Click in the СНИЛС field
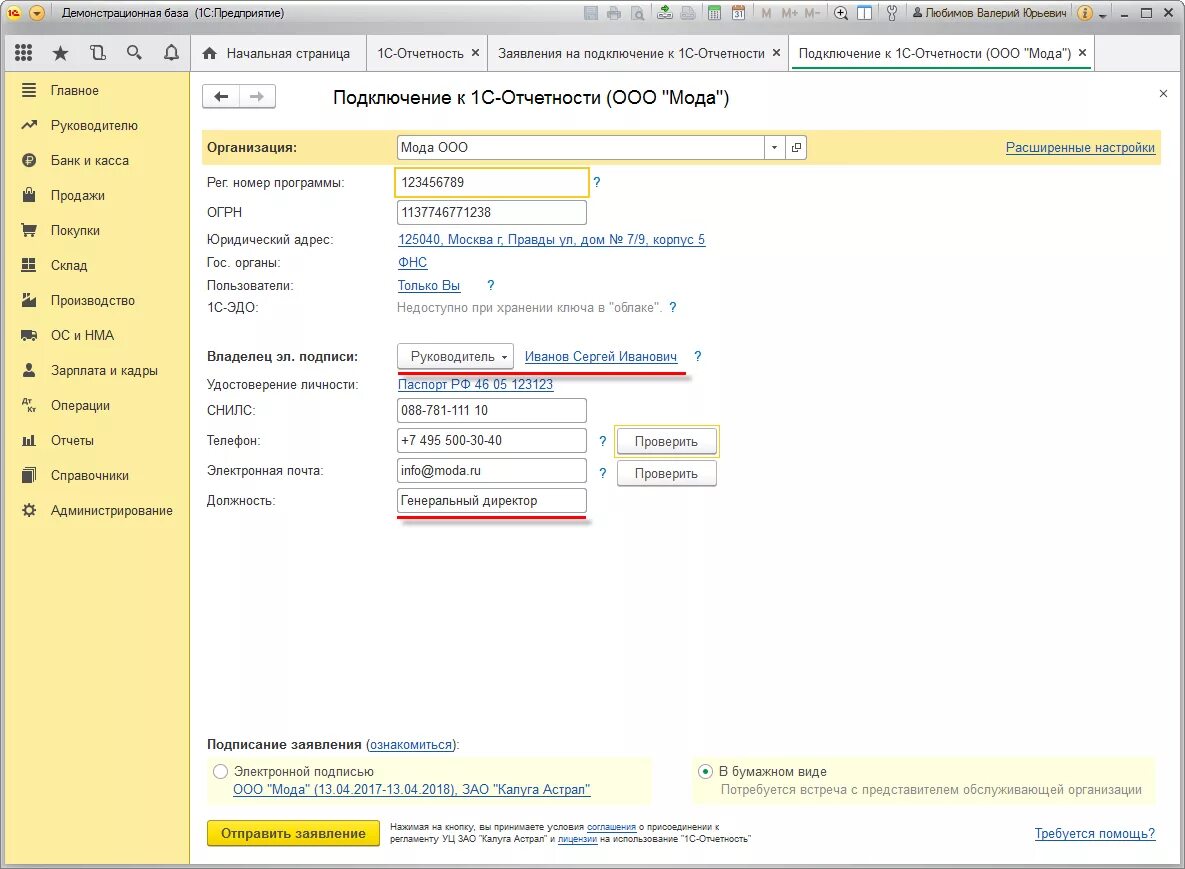The height and width of the screenshot is (869, 1185). tap(491, 410)
